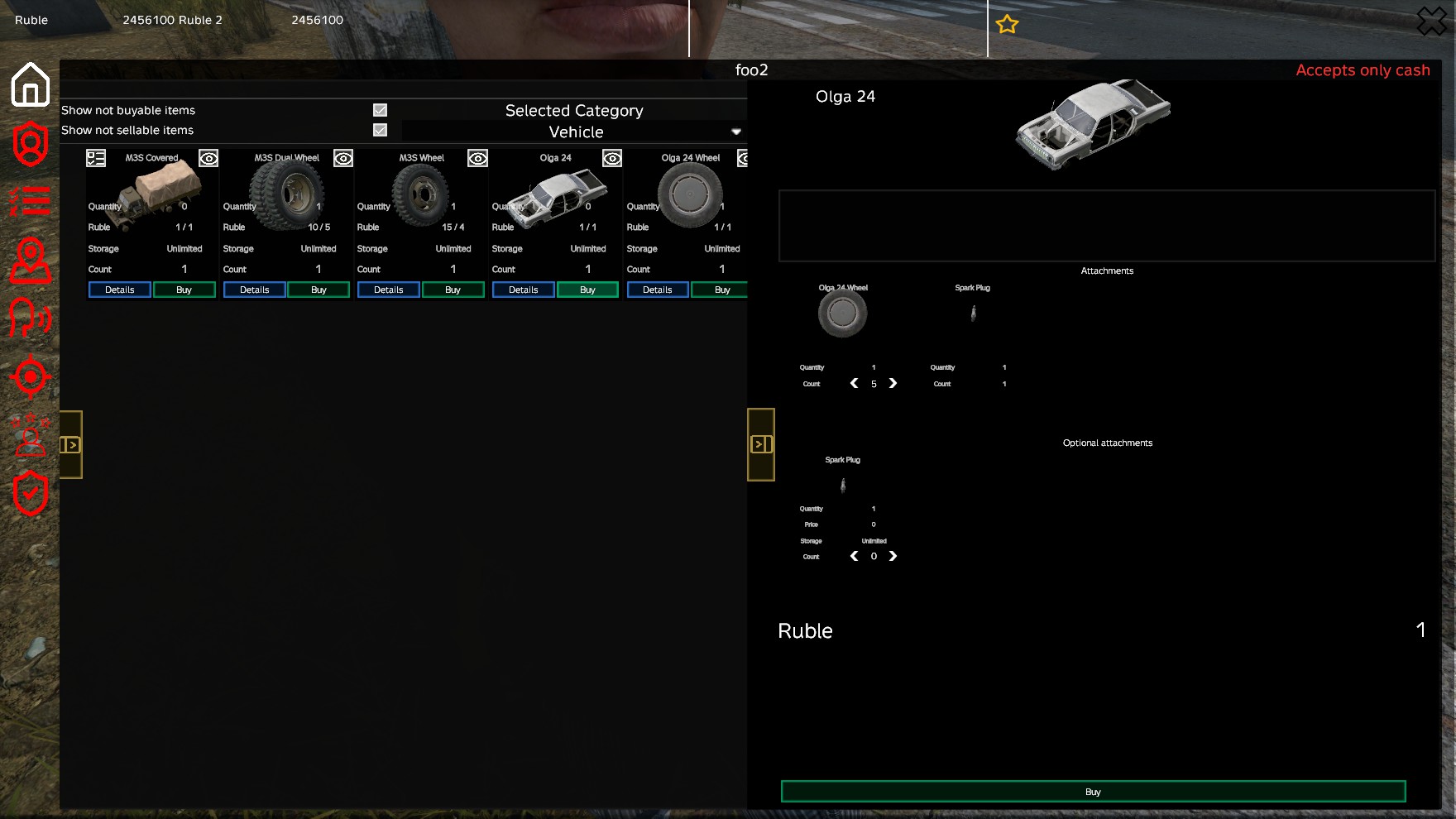Toggle Show not buyable items checkbox

pos(380,110)
